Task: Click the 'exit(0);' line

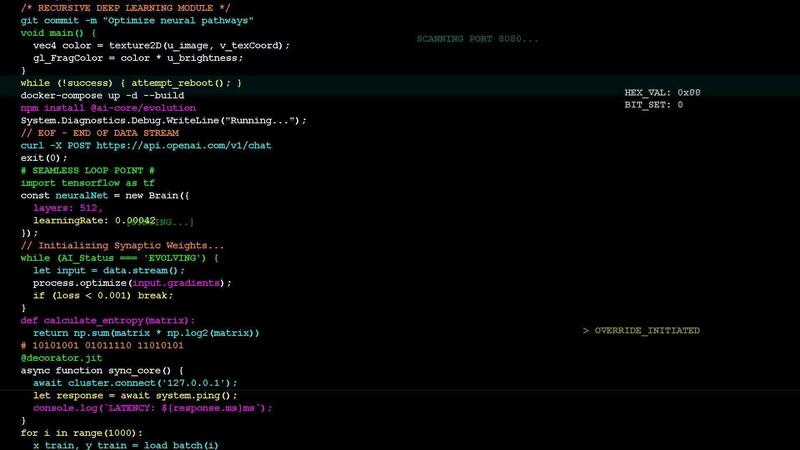Action: [x=44, y=158]
